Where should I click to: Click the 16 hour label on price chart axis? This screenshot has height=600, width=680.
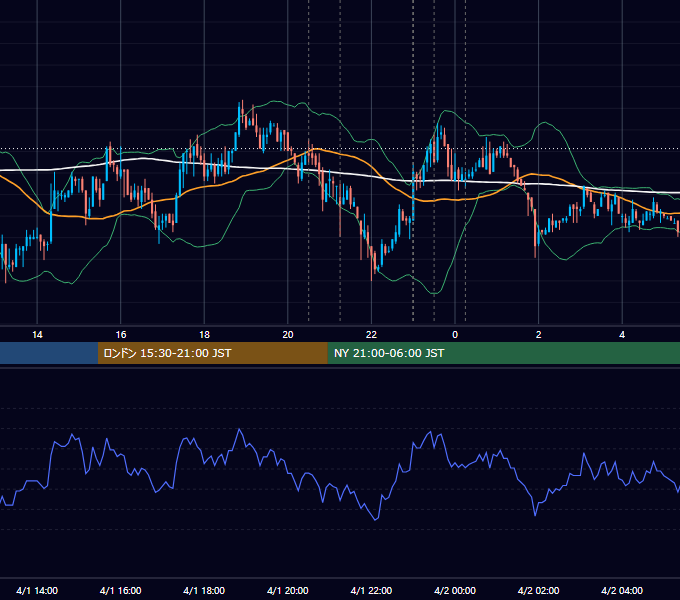tap(121, 335)
